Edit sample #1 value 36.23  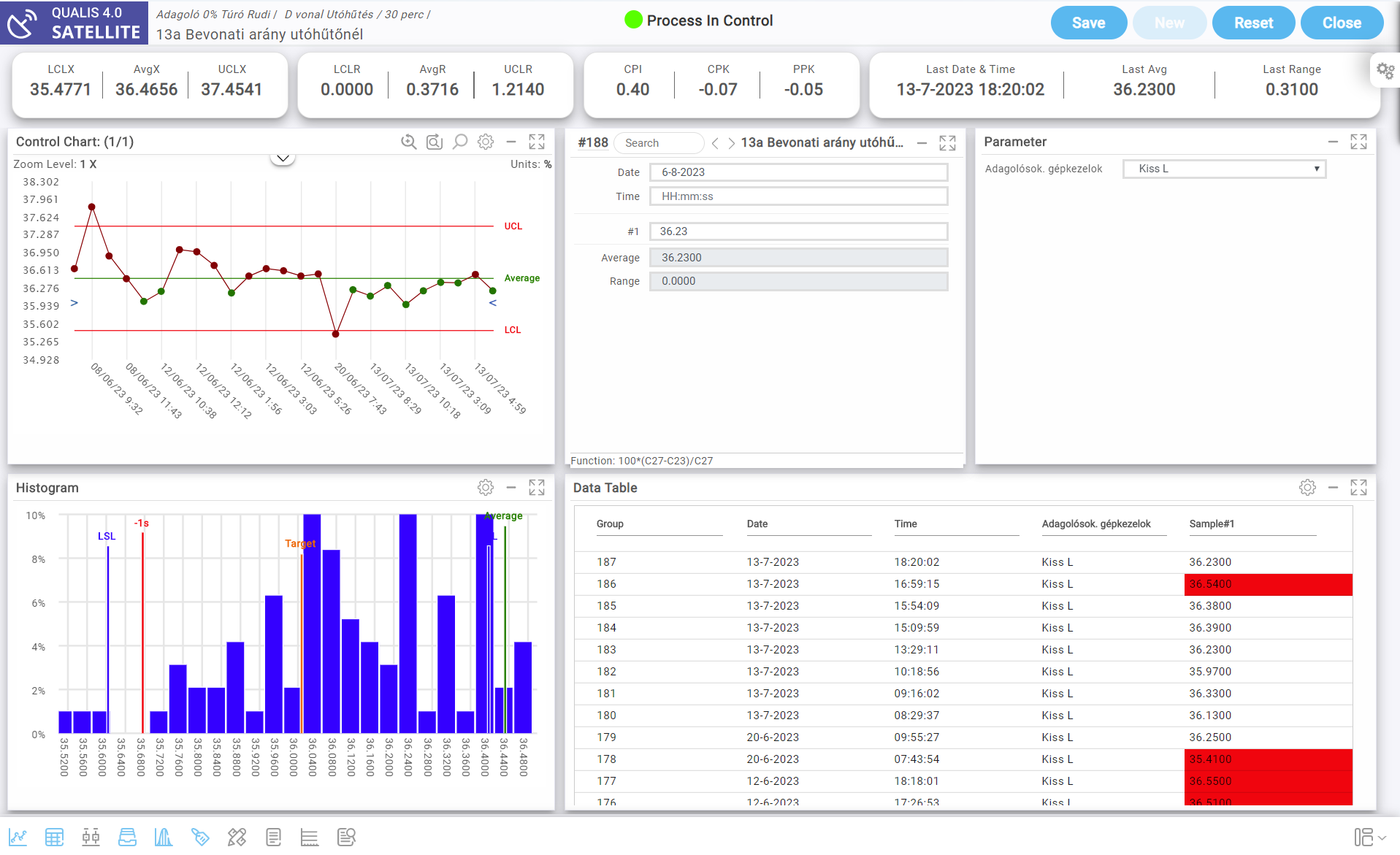[x=799, y=231]
